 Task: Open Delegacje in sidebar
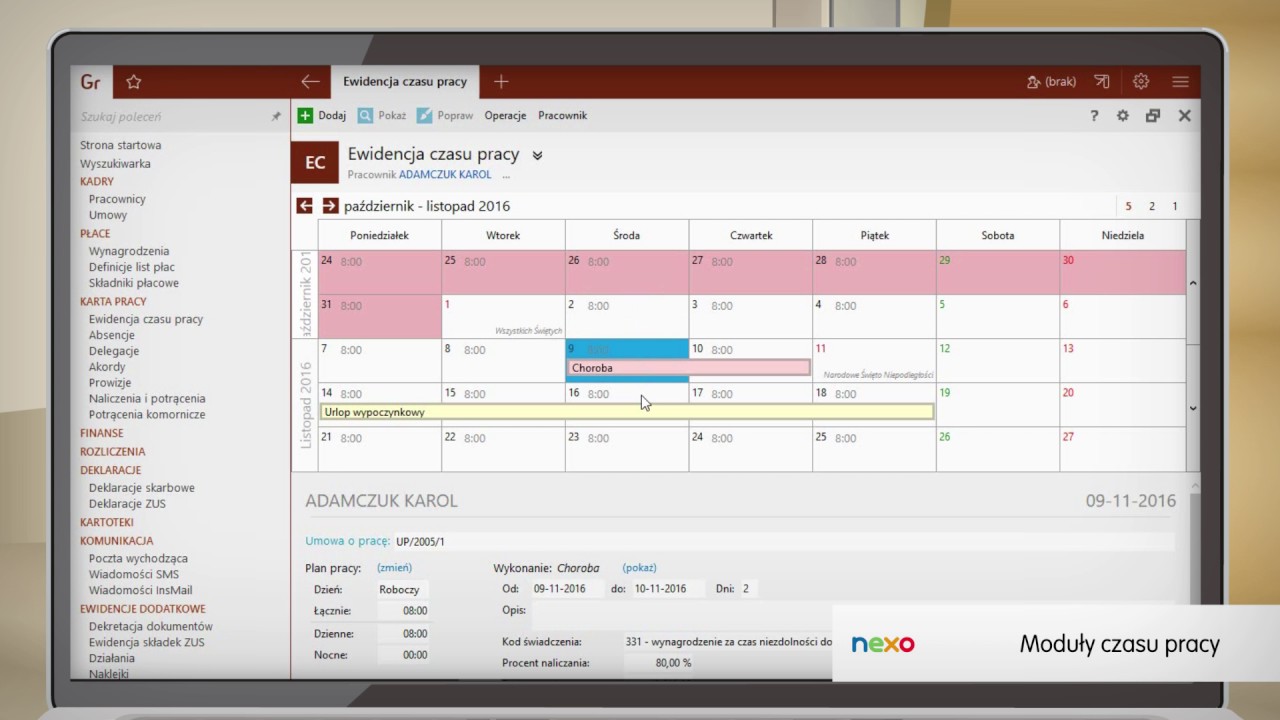114,351
